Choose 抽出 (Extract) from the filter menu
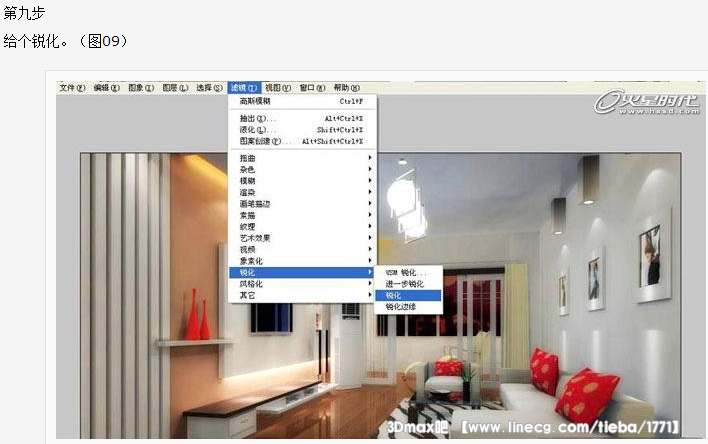708x444 pixels. tap(251, 118)
